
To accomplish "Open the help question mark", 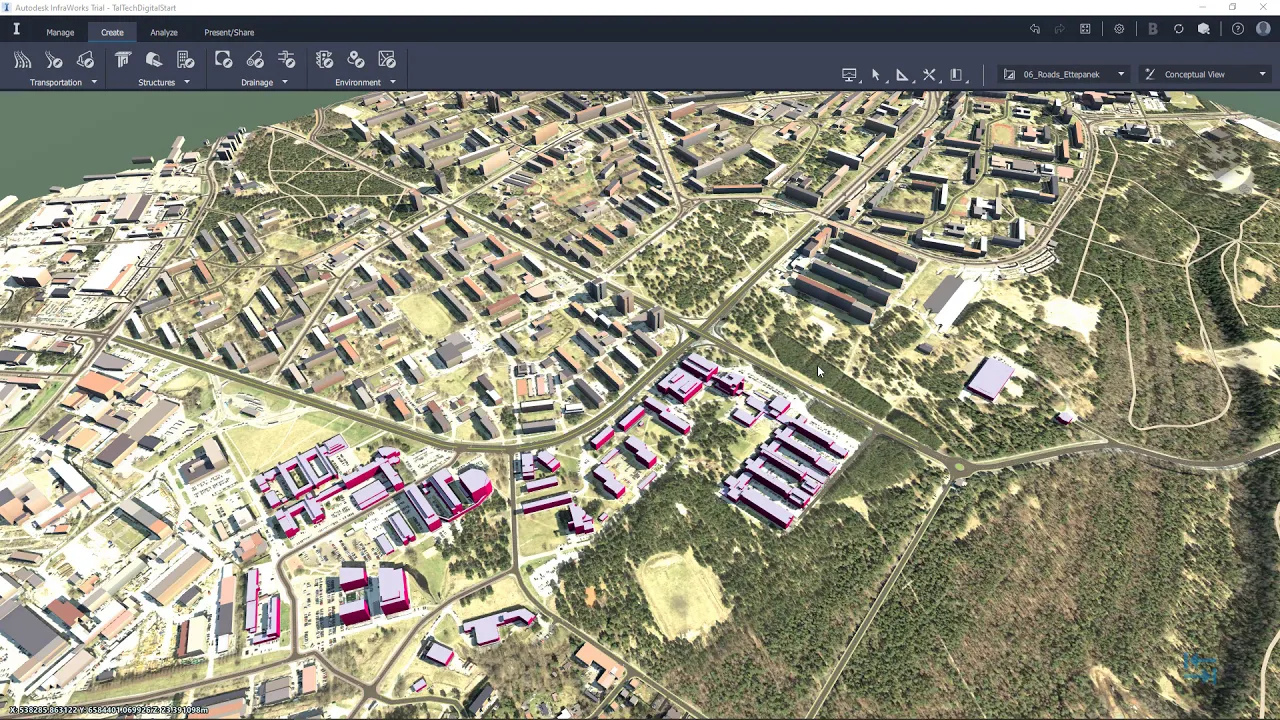I will point(1238,29).
